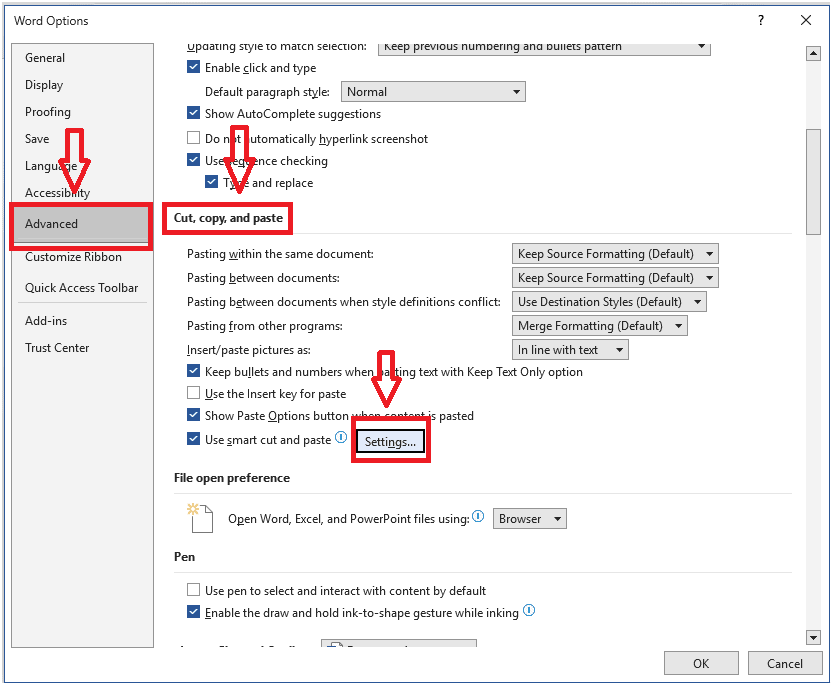832x685 pixels.
Task: Click info icon next to Browser dropdown
Action: point(478,517)
